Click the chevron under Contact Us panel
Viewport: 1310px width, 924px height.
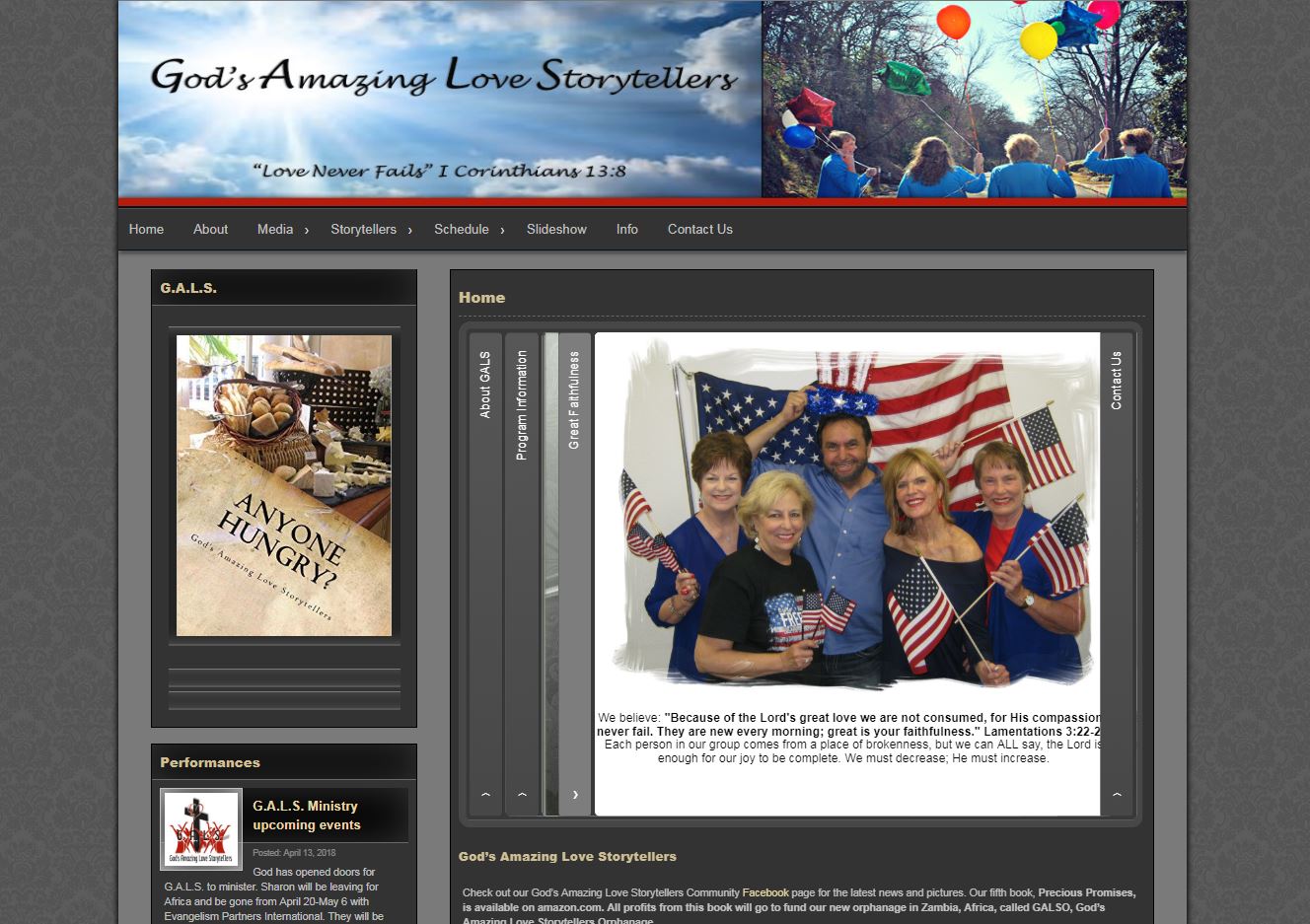(x=1117, y=794)
